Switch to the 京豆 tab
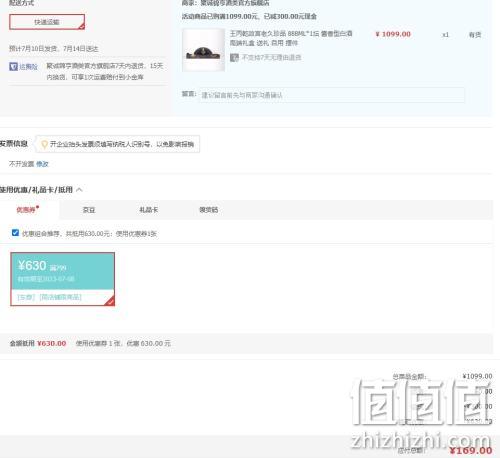 click(x=89, y=210)
